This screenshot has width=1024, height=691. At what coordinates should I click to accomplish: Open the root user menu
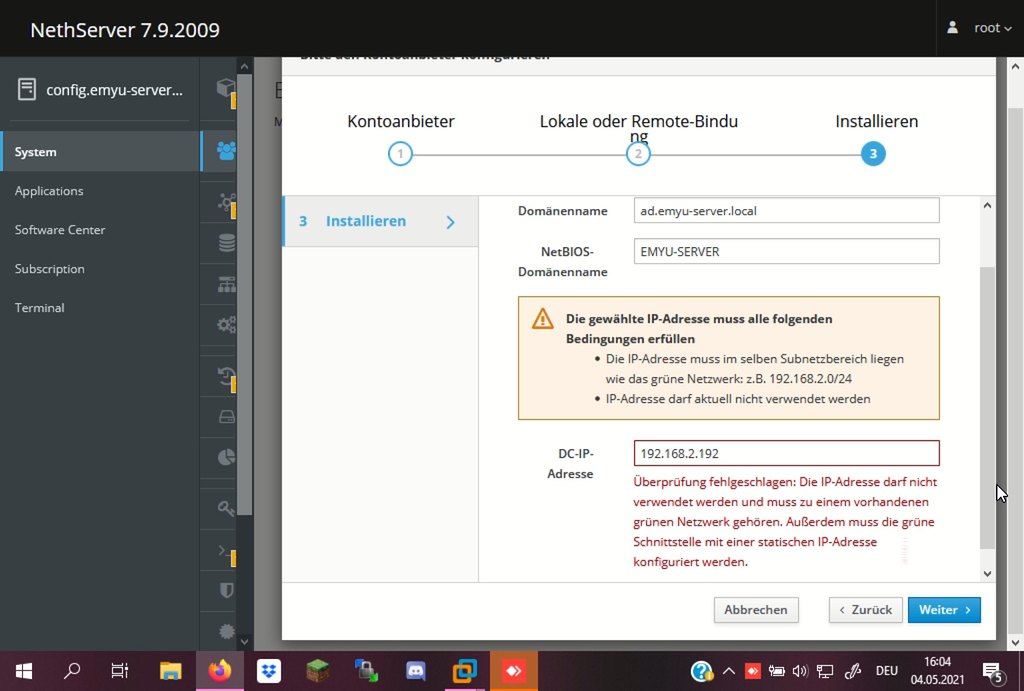(992, 28)
